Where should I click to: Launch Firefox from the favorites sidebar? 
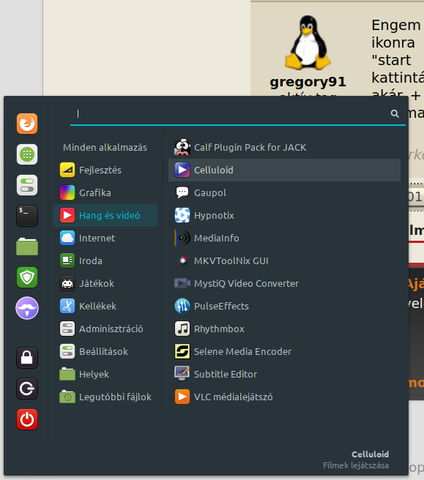click(x=27, y=124)
